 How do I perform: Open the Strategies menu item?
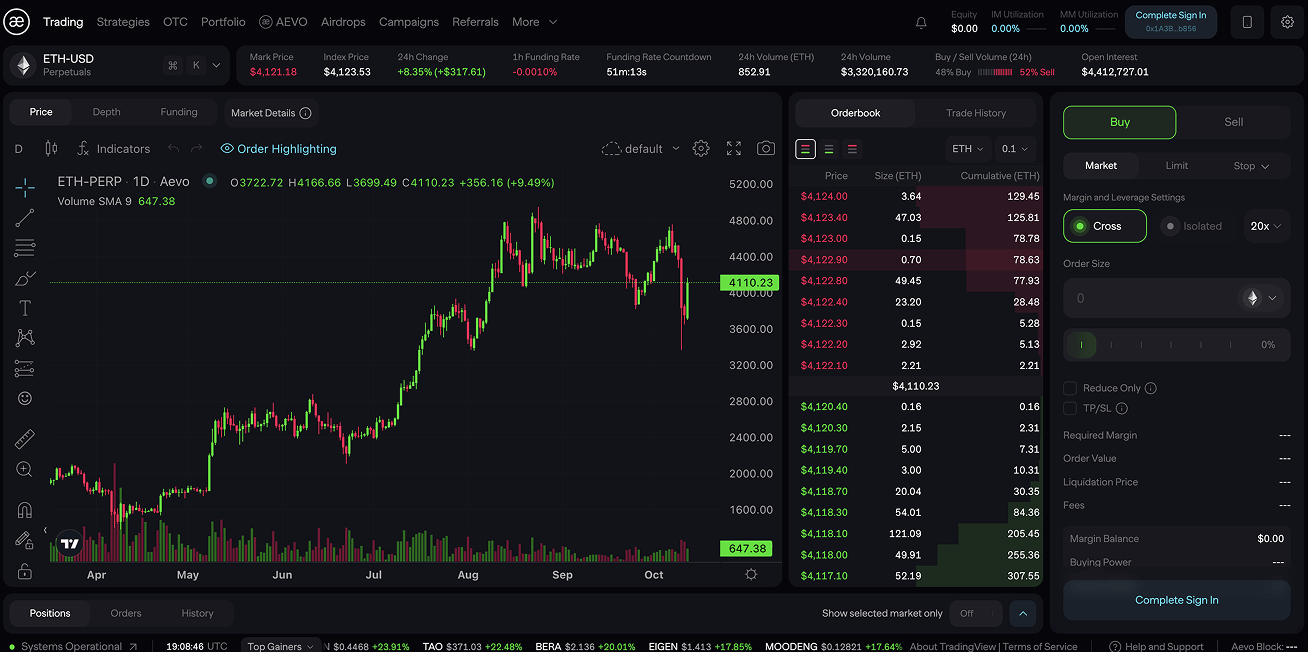[122, 21]
